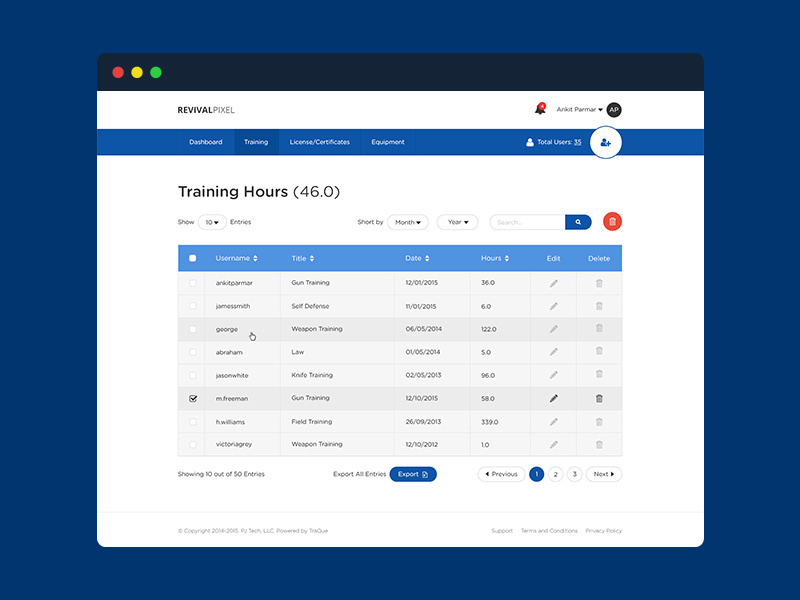The image size is (800, 600).
Task: Sort the table by Date column
Action: point(417,258)
